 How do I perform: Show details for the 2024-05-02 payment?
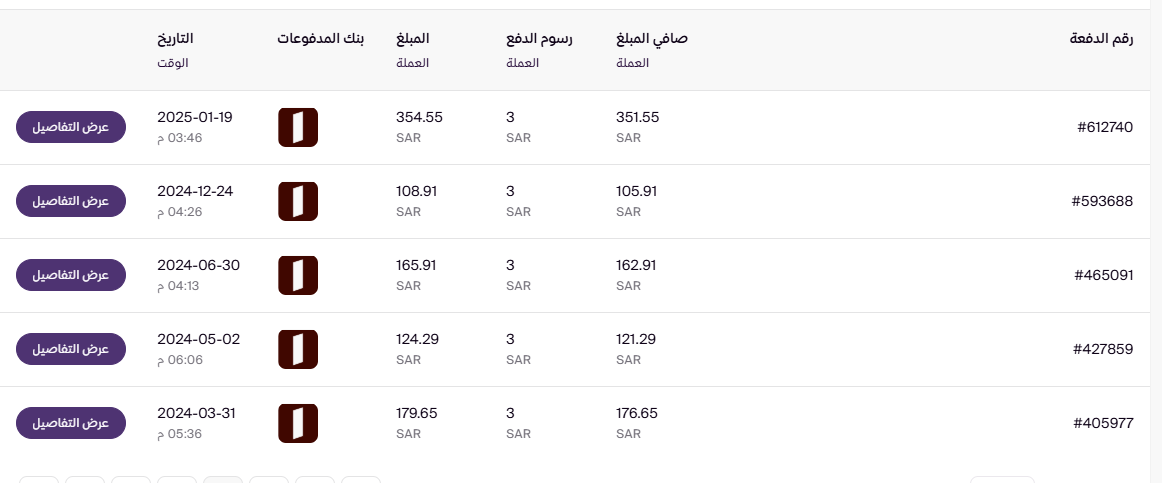tap(70, 349)
